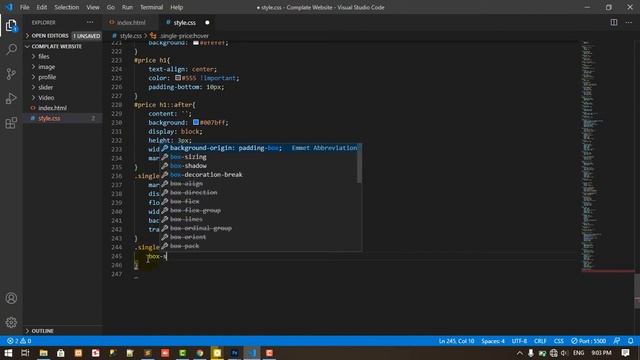Click the split editor right icon
The image size is (640, 360).
point(613,22)
